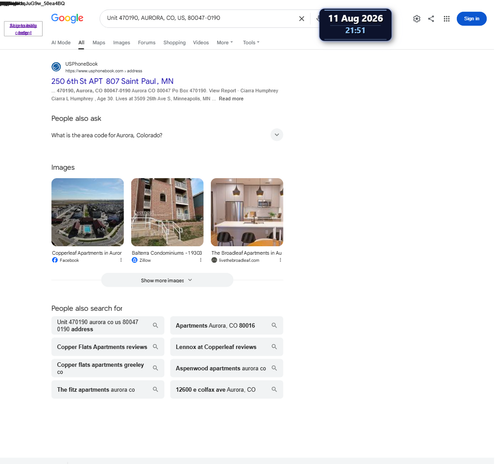Open the Google apps grid

pos(446,19)
